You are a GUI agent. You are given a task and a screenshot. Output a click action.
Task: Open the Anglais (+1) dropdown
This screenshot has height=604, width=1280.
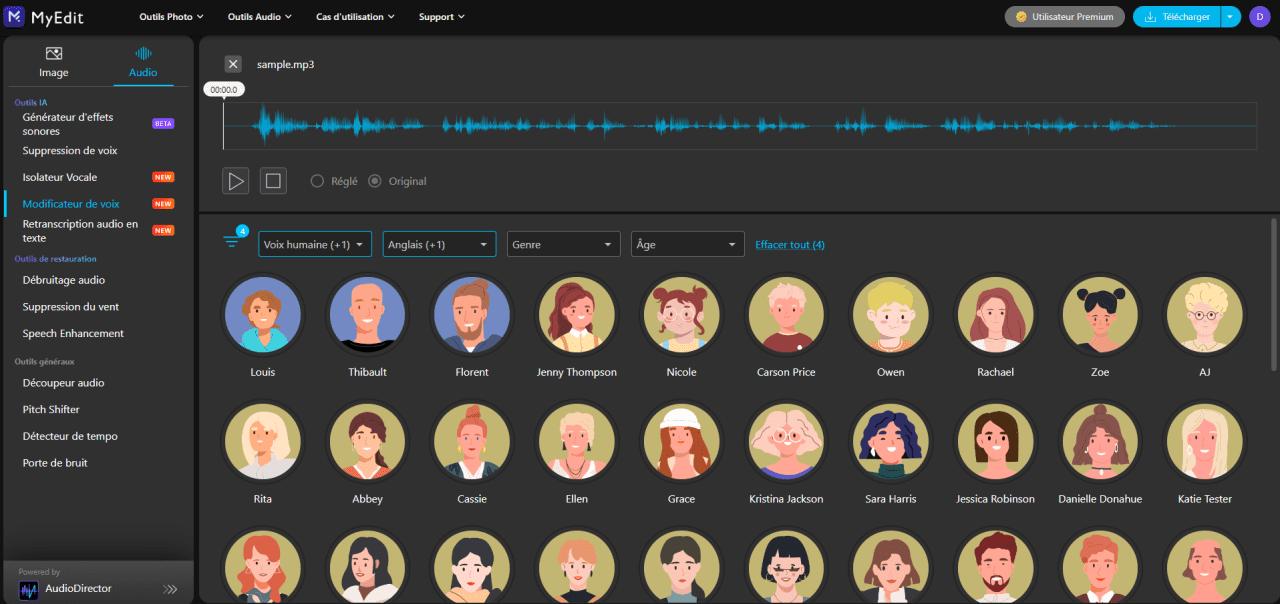point(439,244)
